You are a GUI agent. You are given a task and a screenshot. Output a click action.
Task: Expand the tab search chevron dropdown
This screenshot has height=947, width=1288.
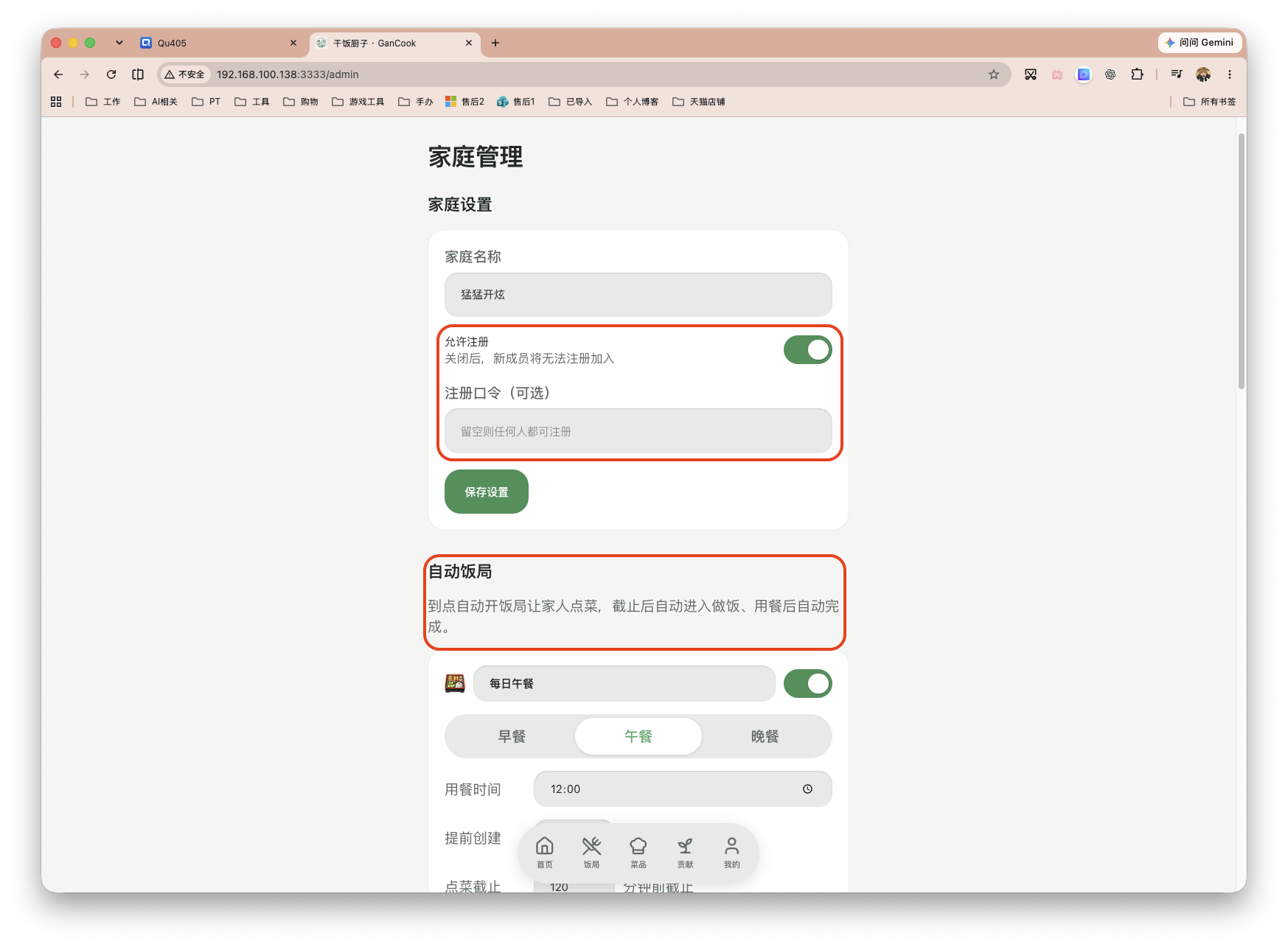pyautogui.click(x=119, y=43)
